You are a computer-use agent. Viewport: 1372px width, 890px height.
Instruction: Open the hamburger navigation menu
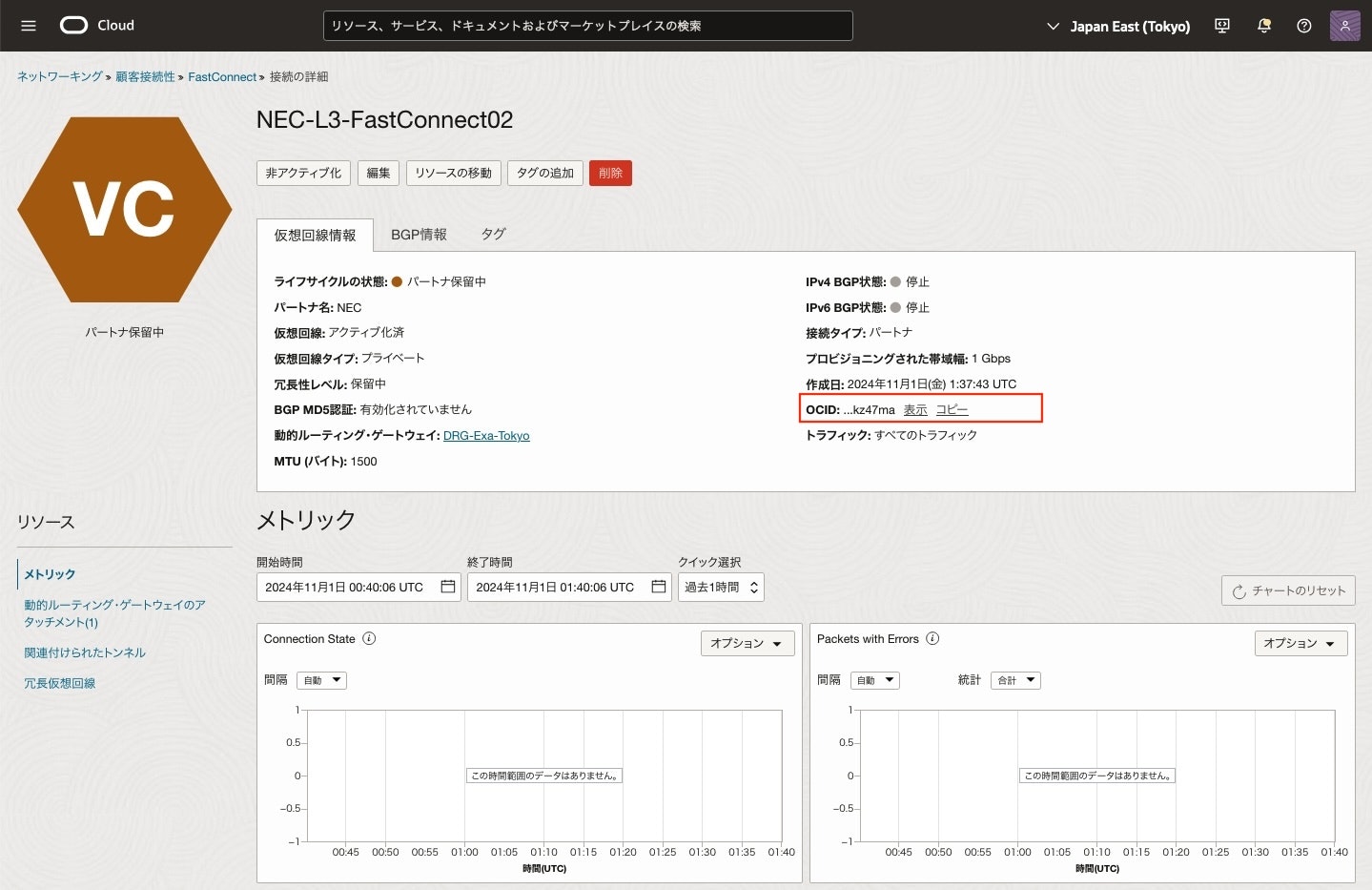[29, 26]
